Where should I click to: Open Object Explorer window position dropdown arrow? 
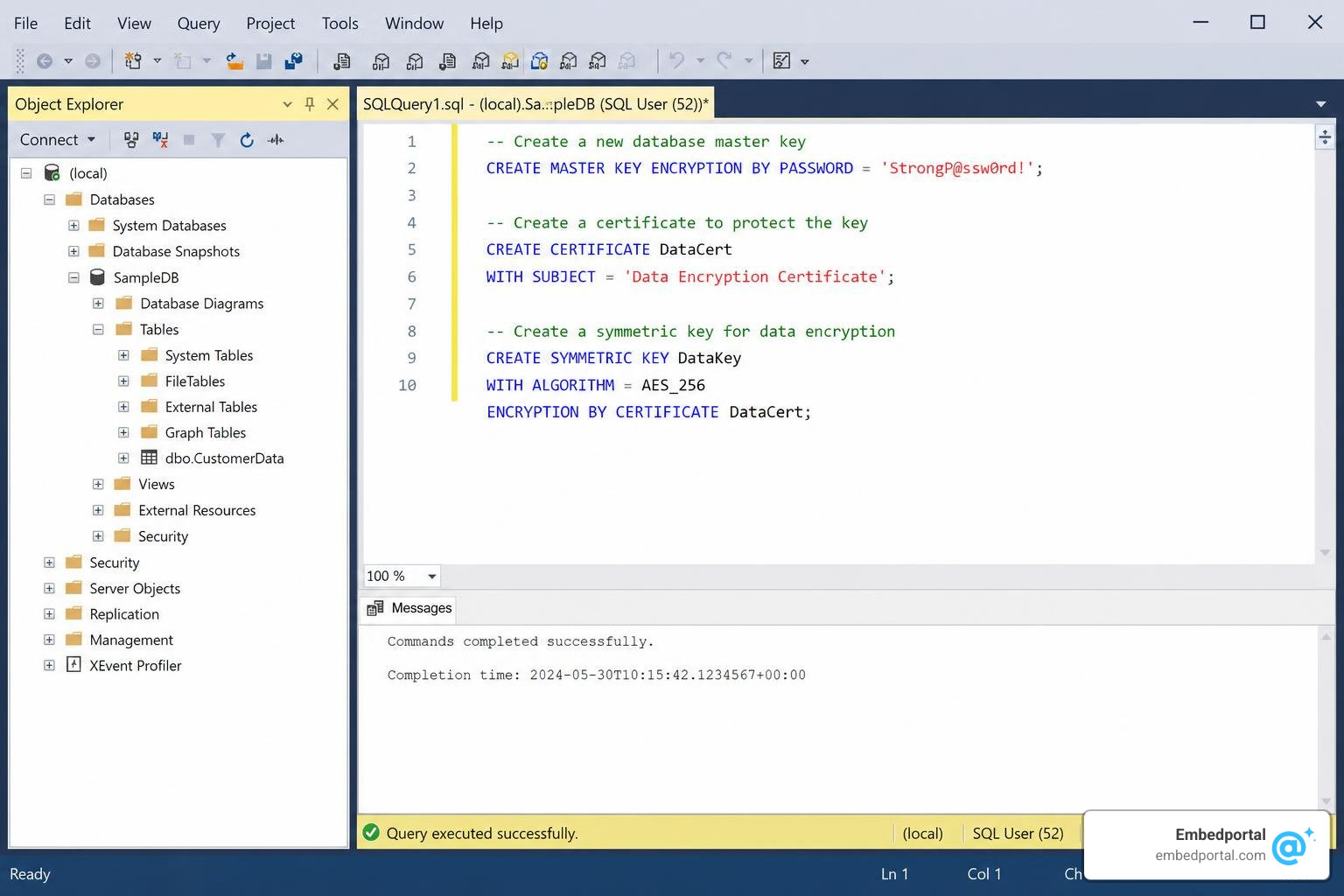287,104
